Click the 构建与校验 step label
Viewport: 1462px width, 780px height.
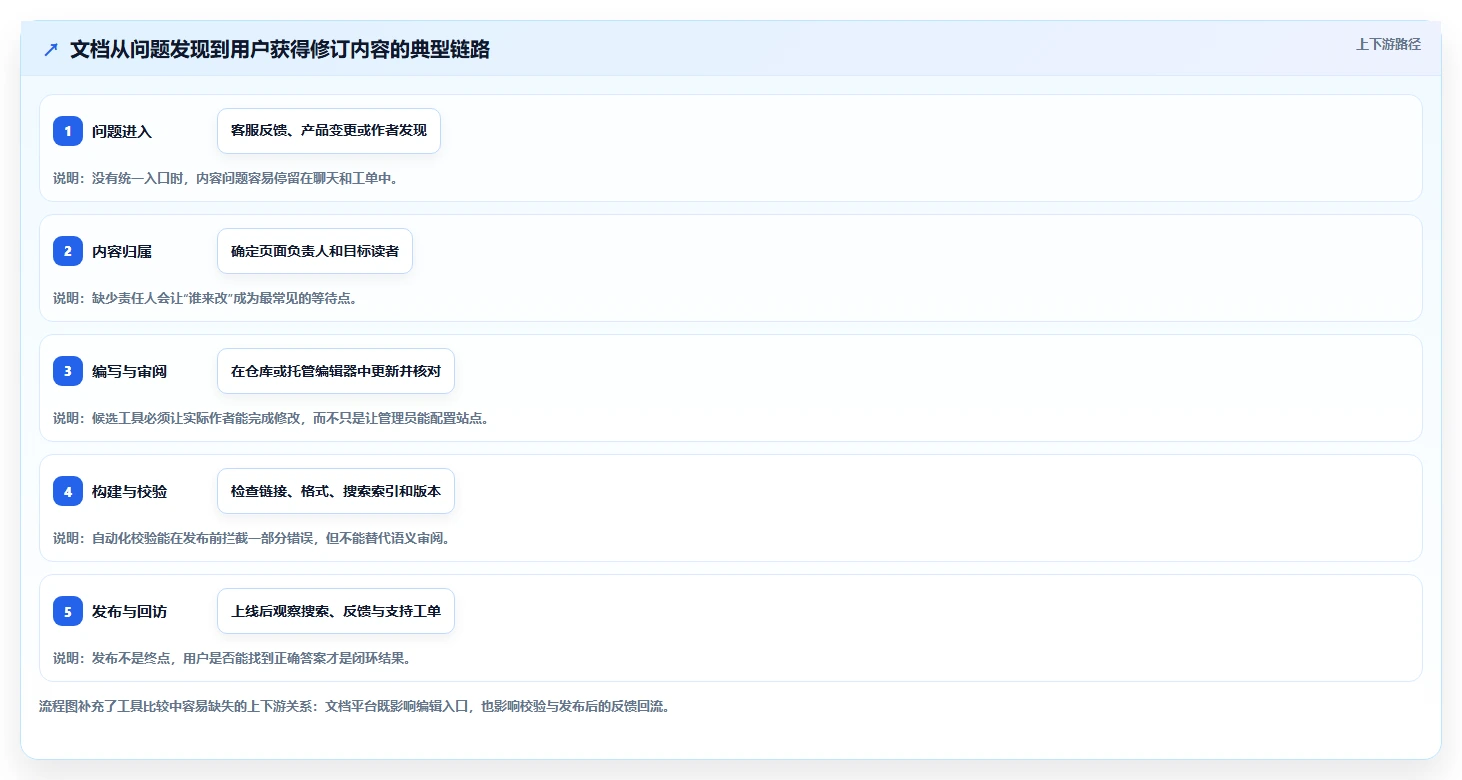pyautogui.click(x=130, y=491)
